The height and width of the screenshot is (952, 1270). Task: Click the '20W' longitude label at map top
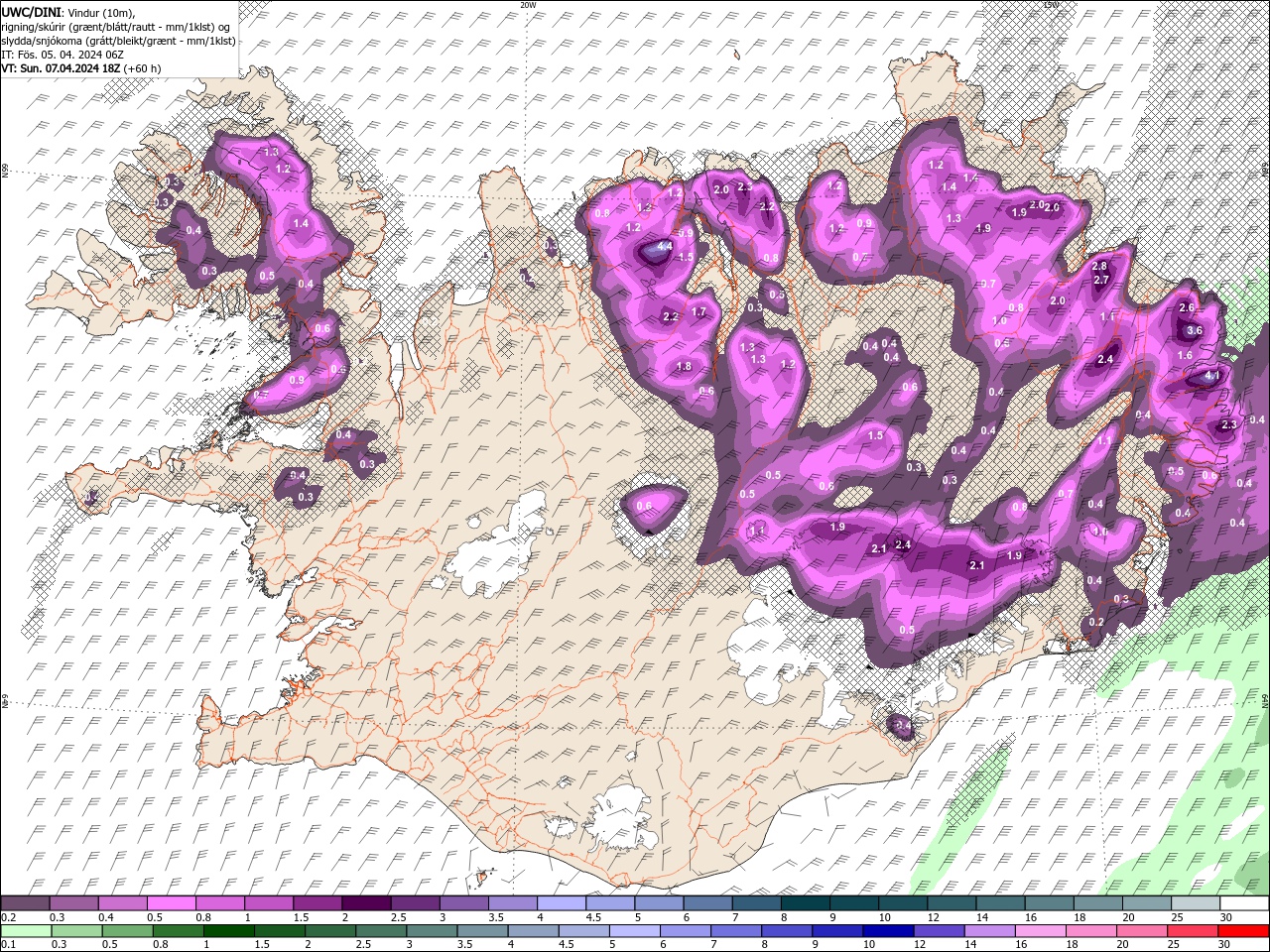click(528, 5)
